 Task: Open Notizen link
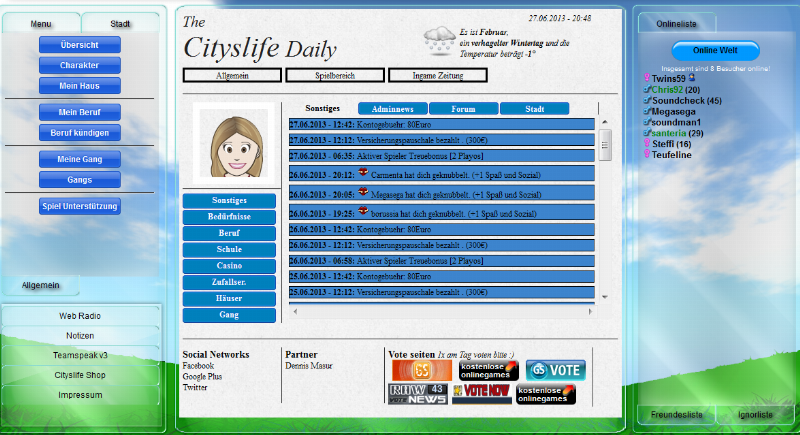click(80, 336)
